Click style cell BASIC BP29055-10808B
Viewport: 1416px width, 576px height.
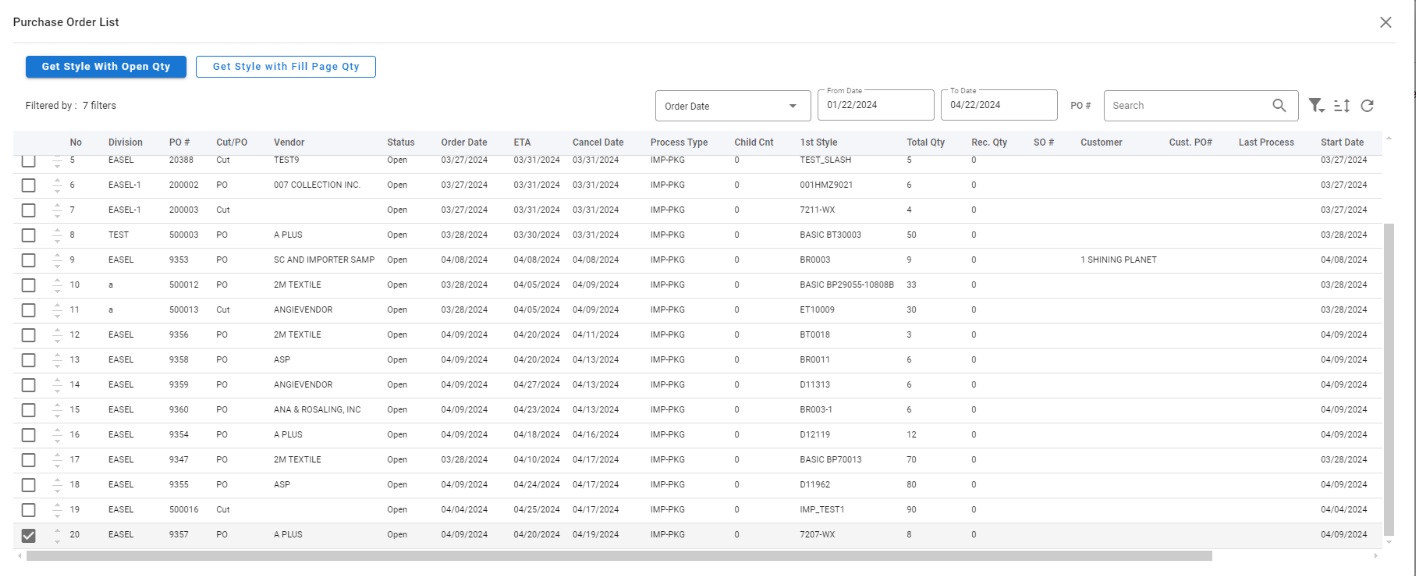point(846,285)
